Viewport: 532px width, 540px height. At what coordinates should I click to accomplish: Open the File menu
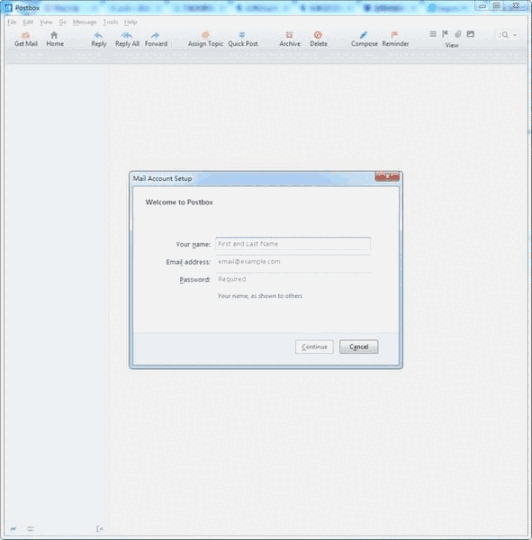(12, 22)
